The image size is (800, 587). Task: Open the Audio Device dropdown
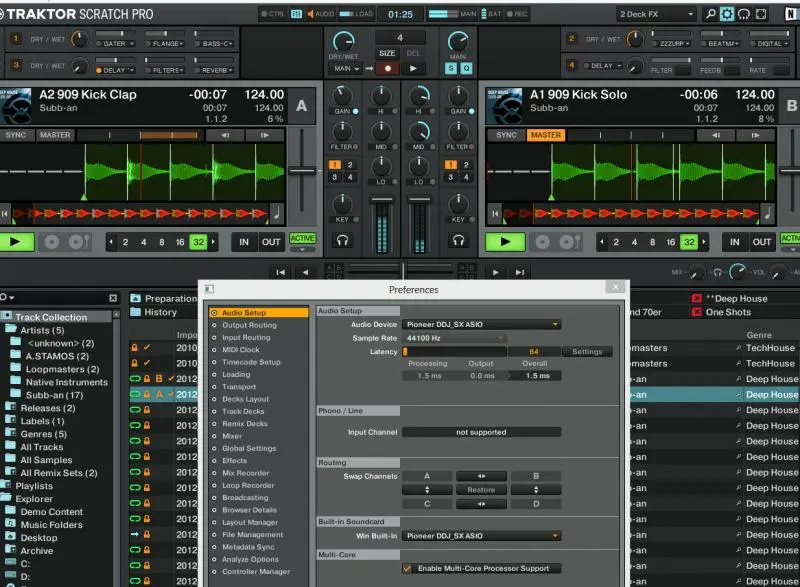[481, 324]
